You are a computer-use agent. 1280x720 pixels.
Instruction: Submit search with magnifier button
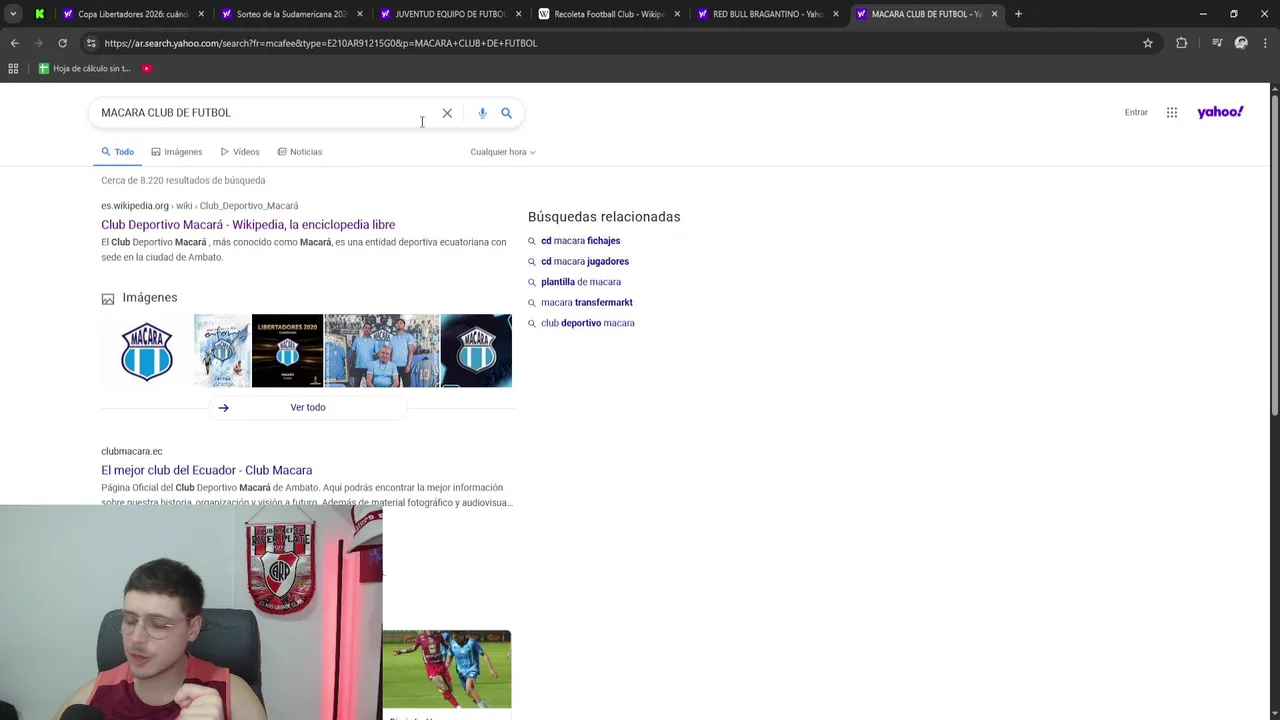(x=506, y=113)
